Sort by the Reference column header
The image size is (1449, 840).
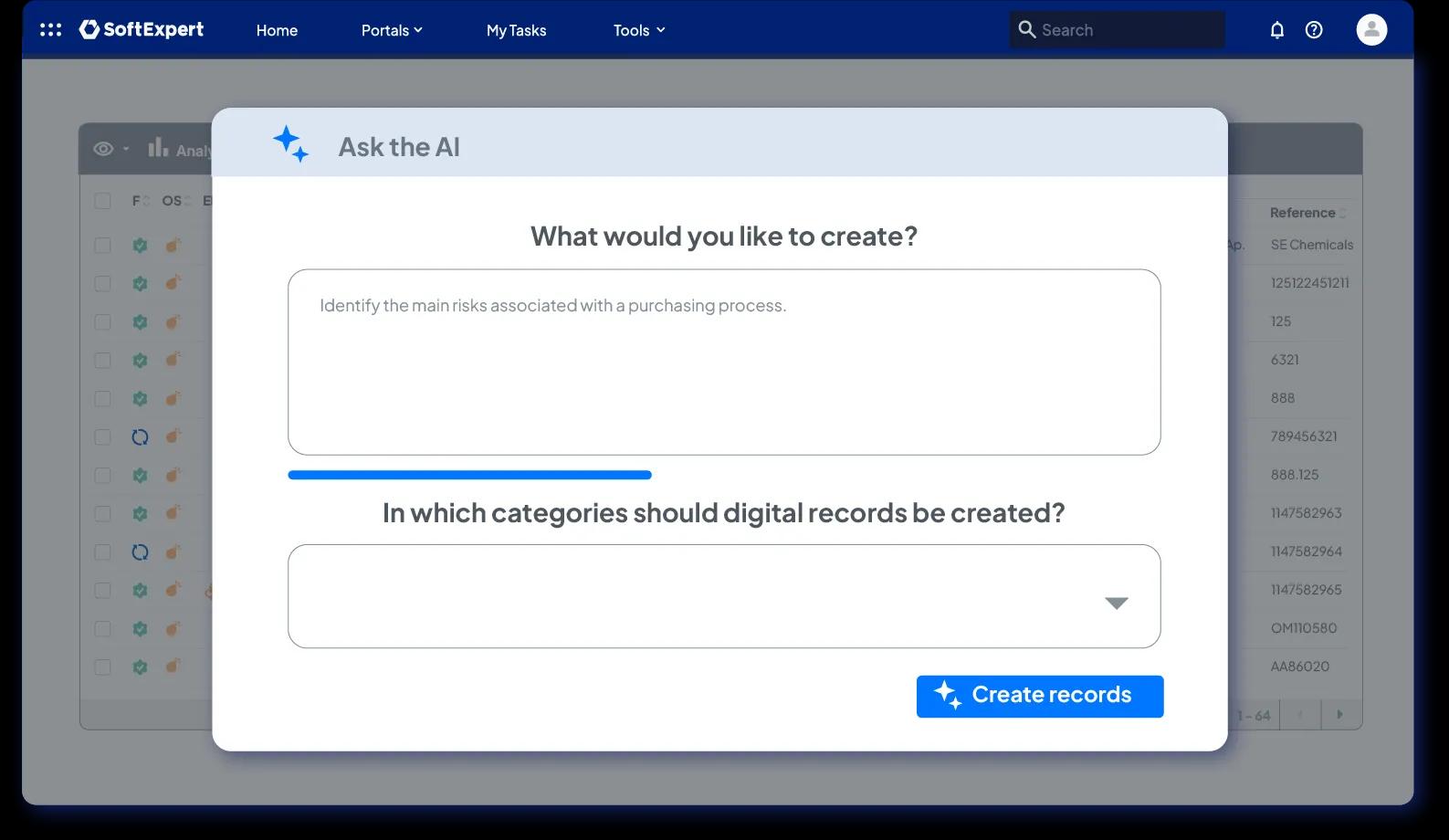click(1307, 213)
